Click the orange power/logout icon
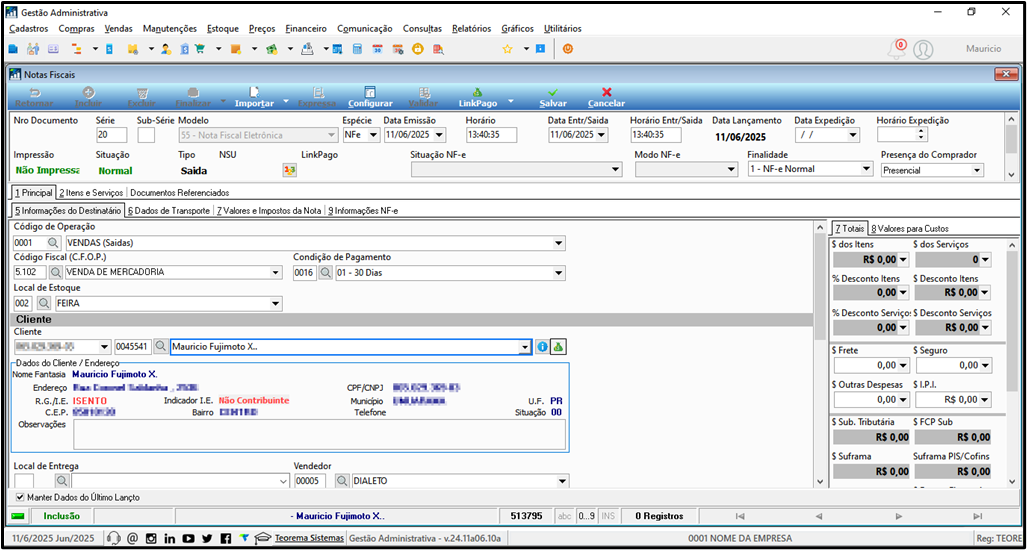1027x550 pixels. click(568, 48)
